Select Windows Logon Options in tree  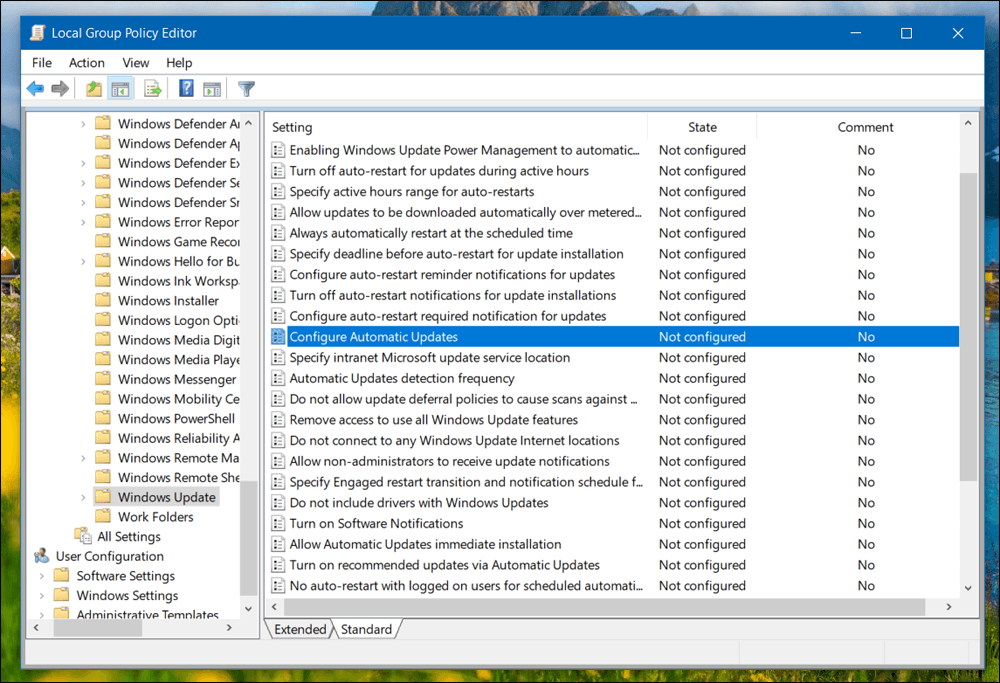179,320
